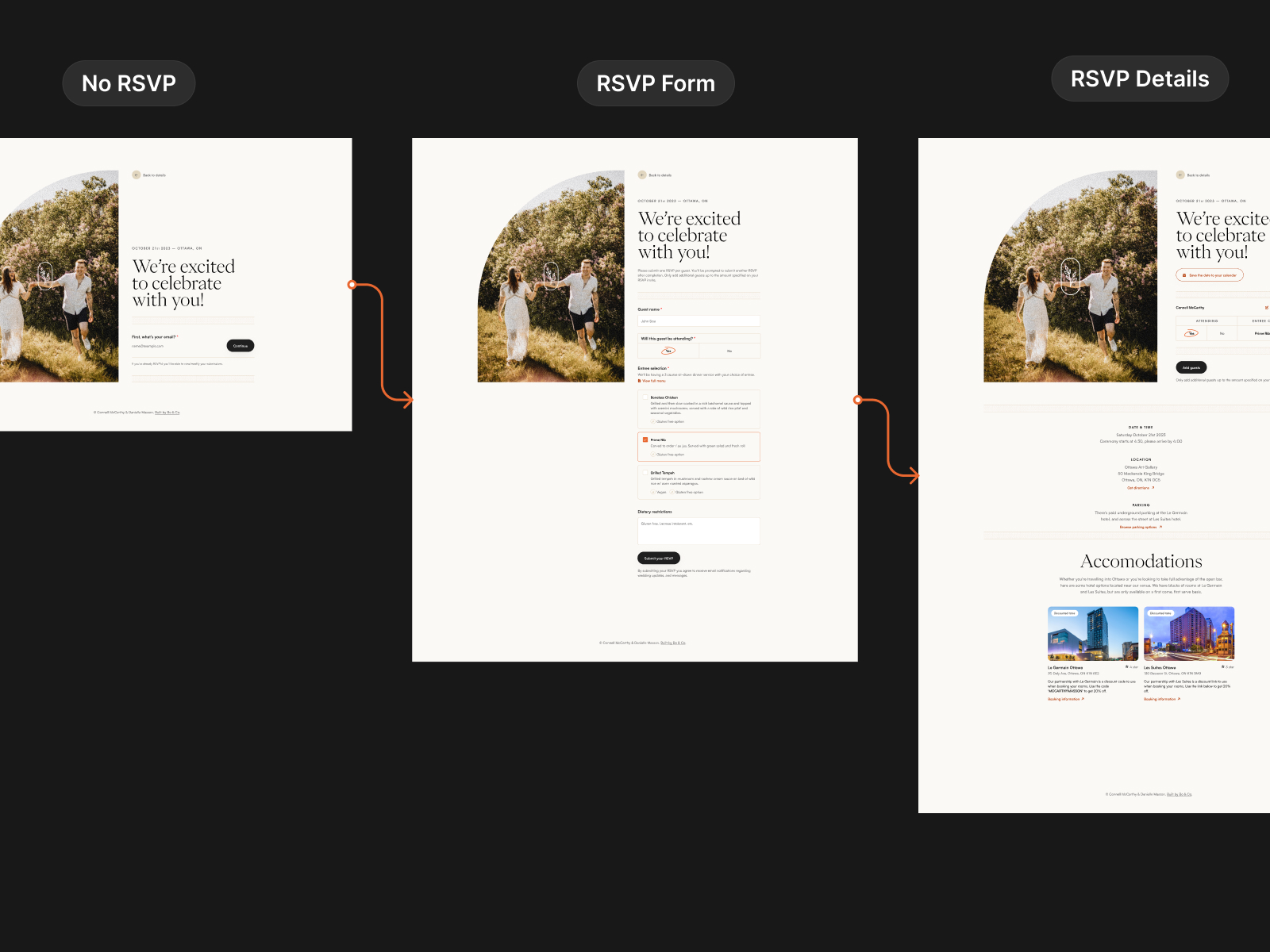Screen dimensions: 1270x952
Task: Click back arrow icon on RSVP Form page
Action: pos(642,175)
